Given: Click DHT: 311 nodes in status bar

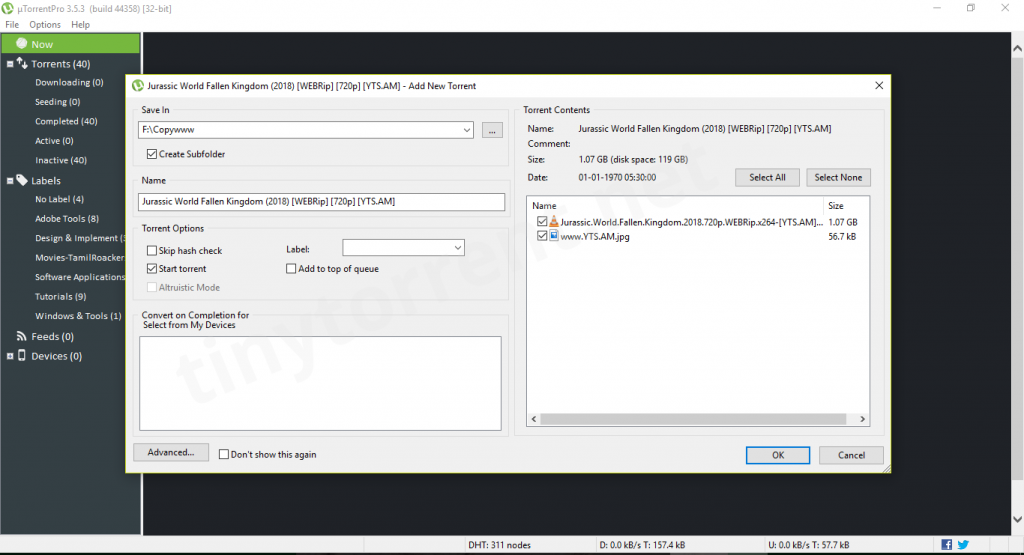Looking at the screenshot, I should [500, 545].
